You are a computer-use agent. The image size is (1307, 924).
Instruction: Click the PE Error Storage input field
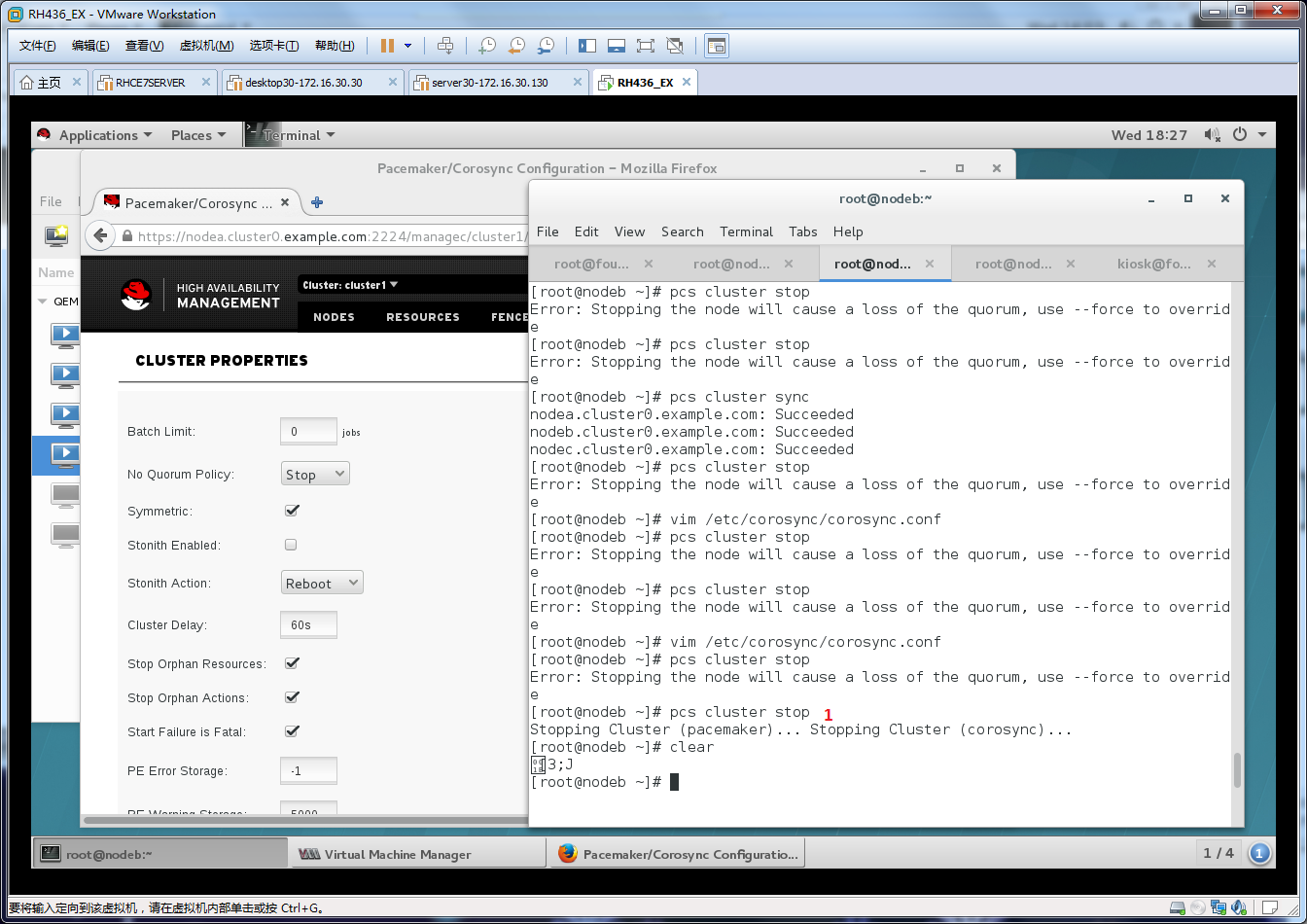point(308,770)
